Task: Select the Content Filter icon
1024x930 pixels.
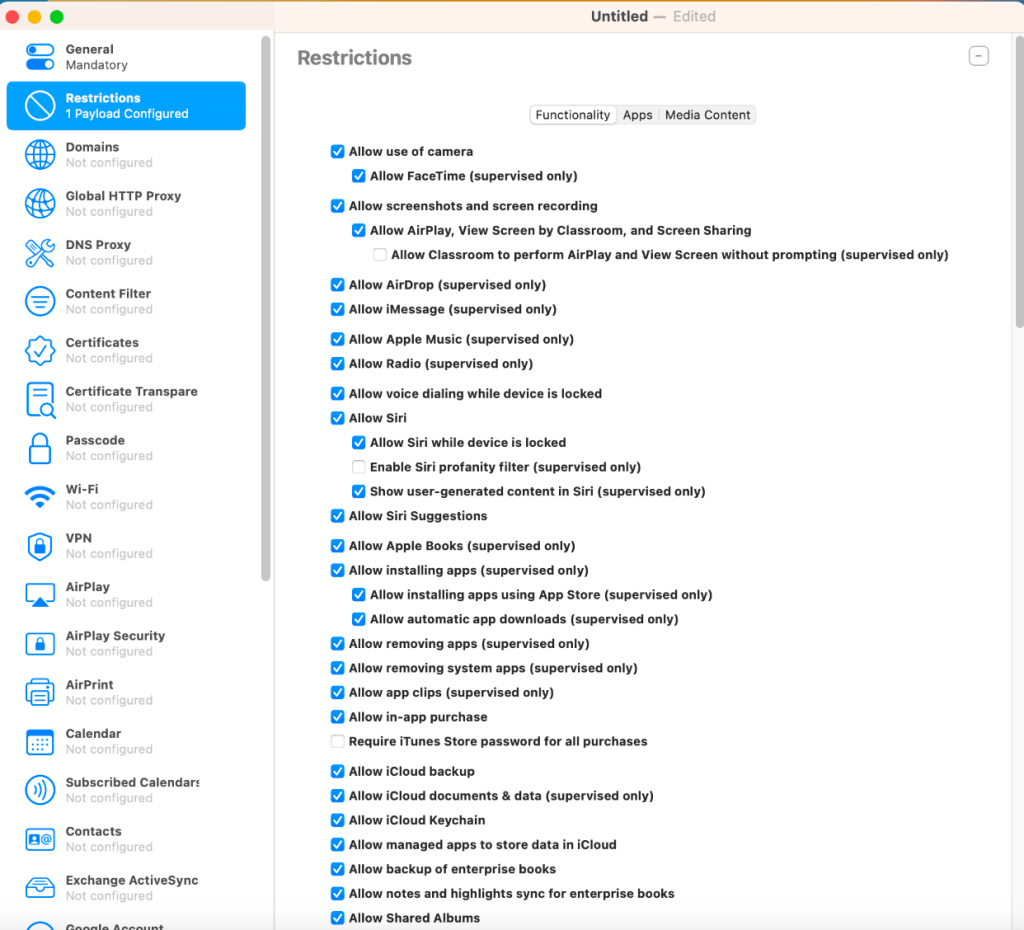Action: 40,301
